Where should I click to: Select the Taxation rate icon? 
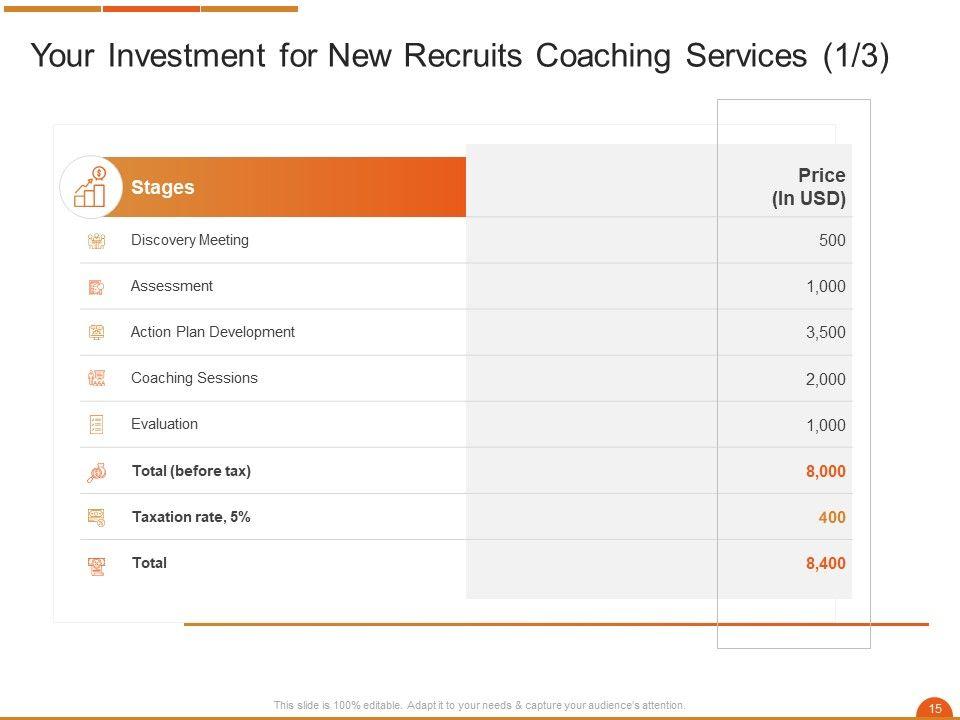tap(97, 518)
